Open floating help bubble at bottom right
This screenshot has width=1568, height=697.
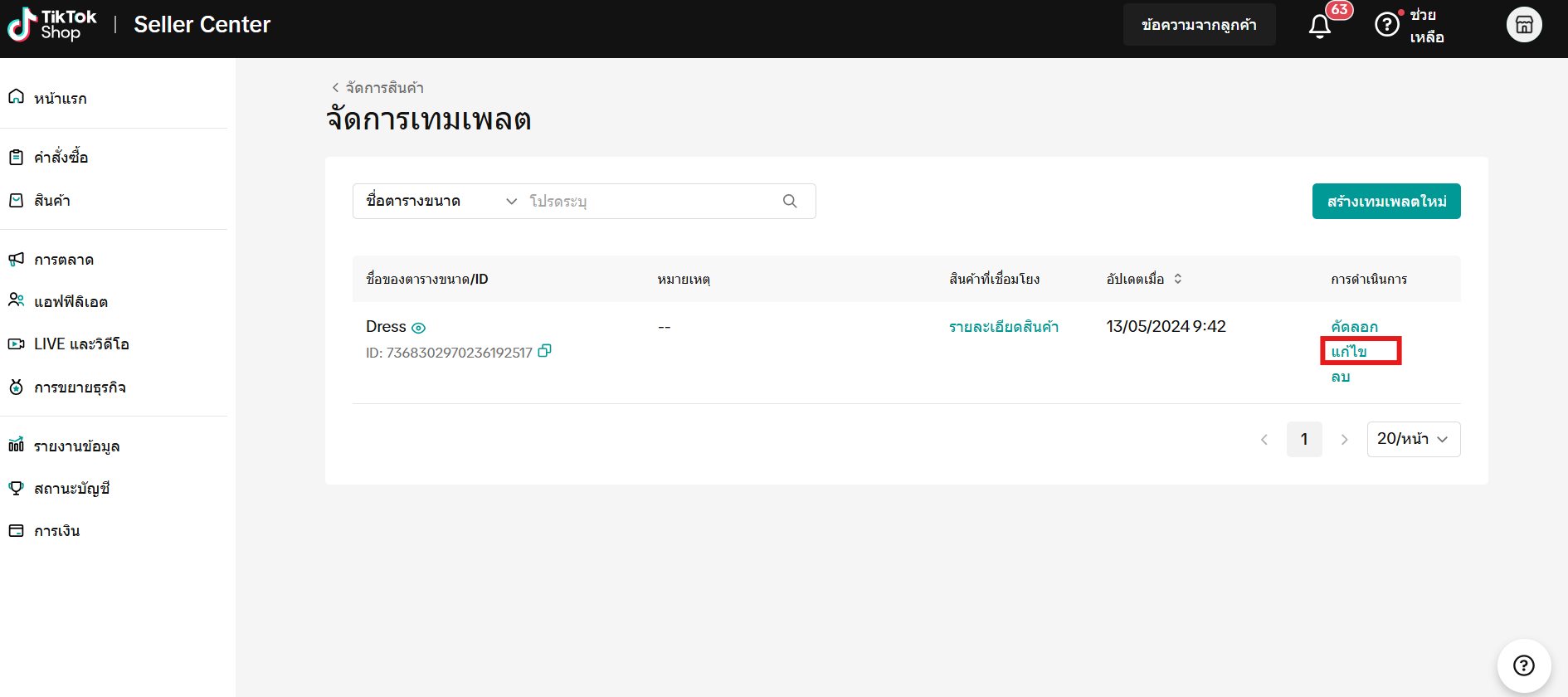coord(1524,665)
